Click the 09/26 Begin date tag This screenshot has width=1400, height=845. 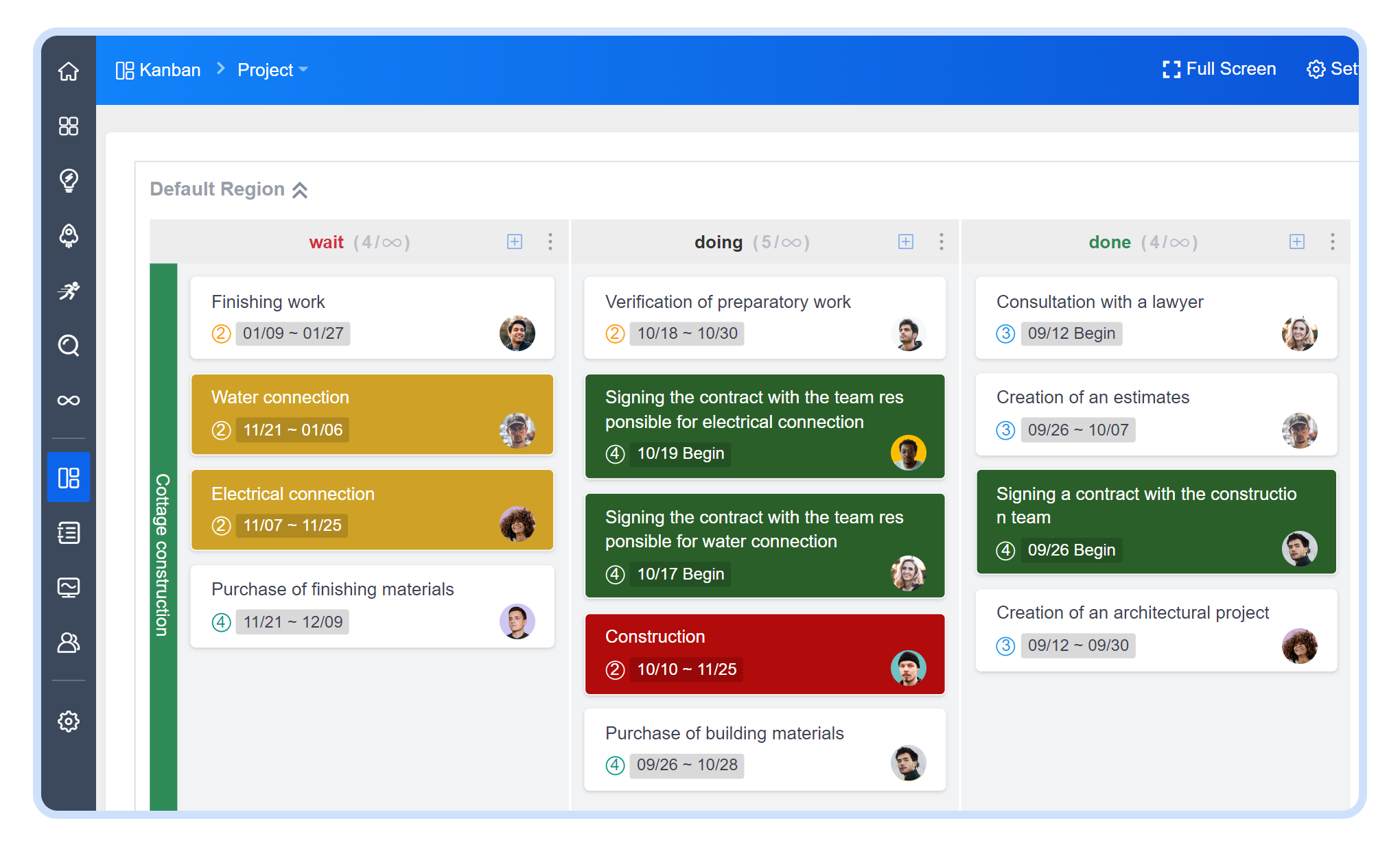click(x=1071, y=550)
